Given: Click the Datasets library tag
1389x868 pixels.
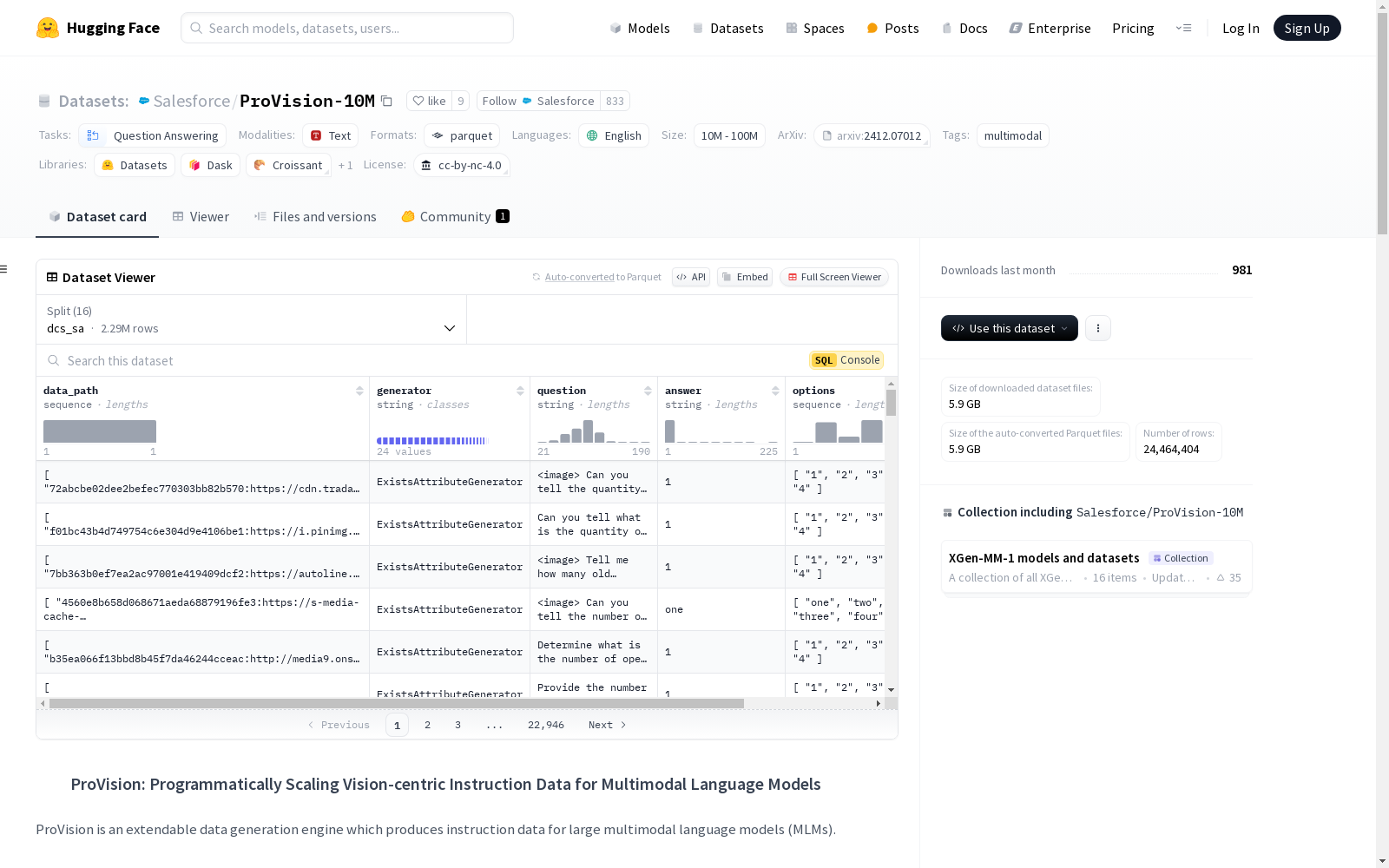Looking at the screenshot, I should click(x=135, y=165).
